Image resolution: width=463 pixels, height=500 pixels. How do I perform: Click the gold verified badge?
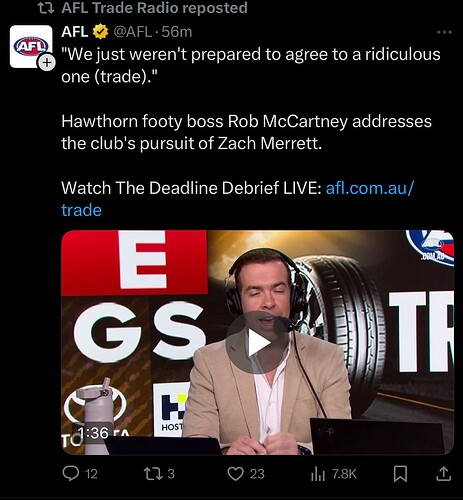point(100,32)
